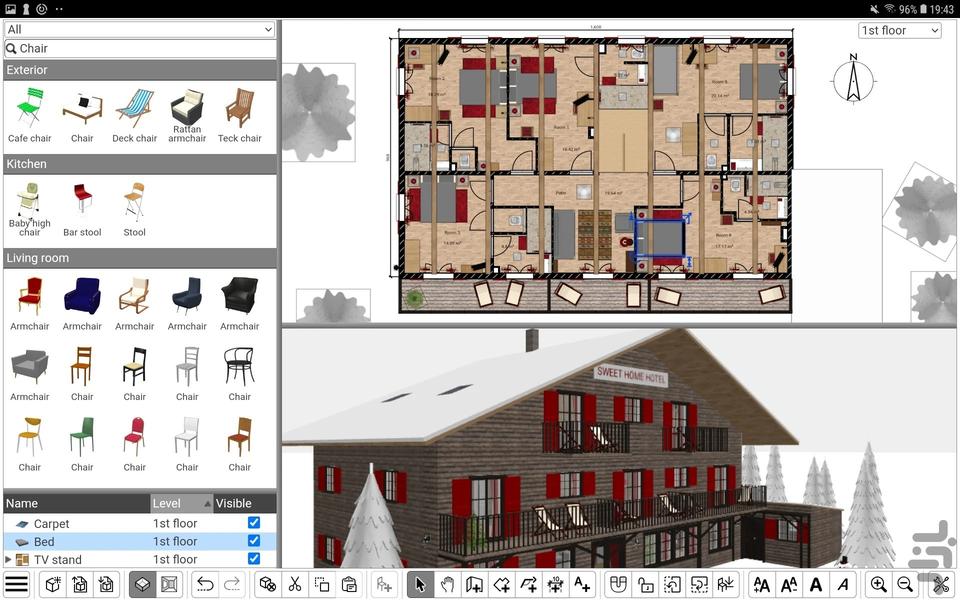Expand the TV stand tree row
Screen dimensions: 960x600
click(x=9, y=559)
